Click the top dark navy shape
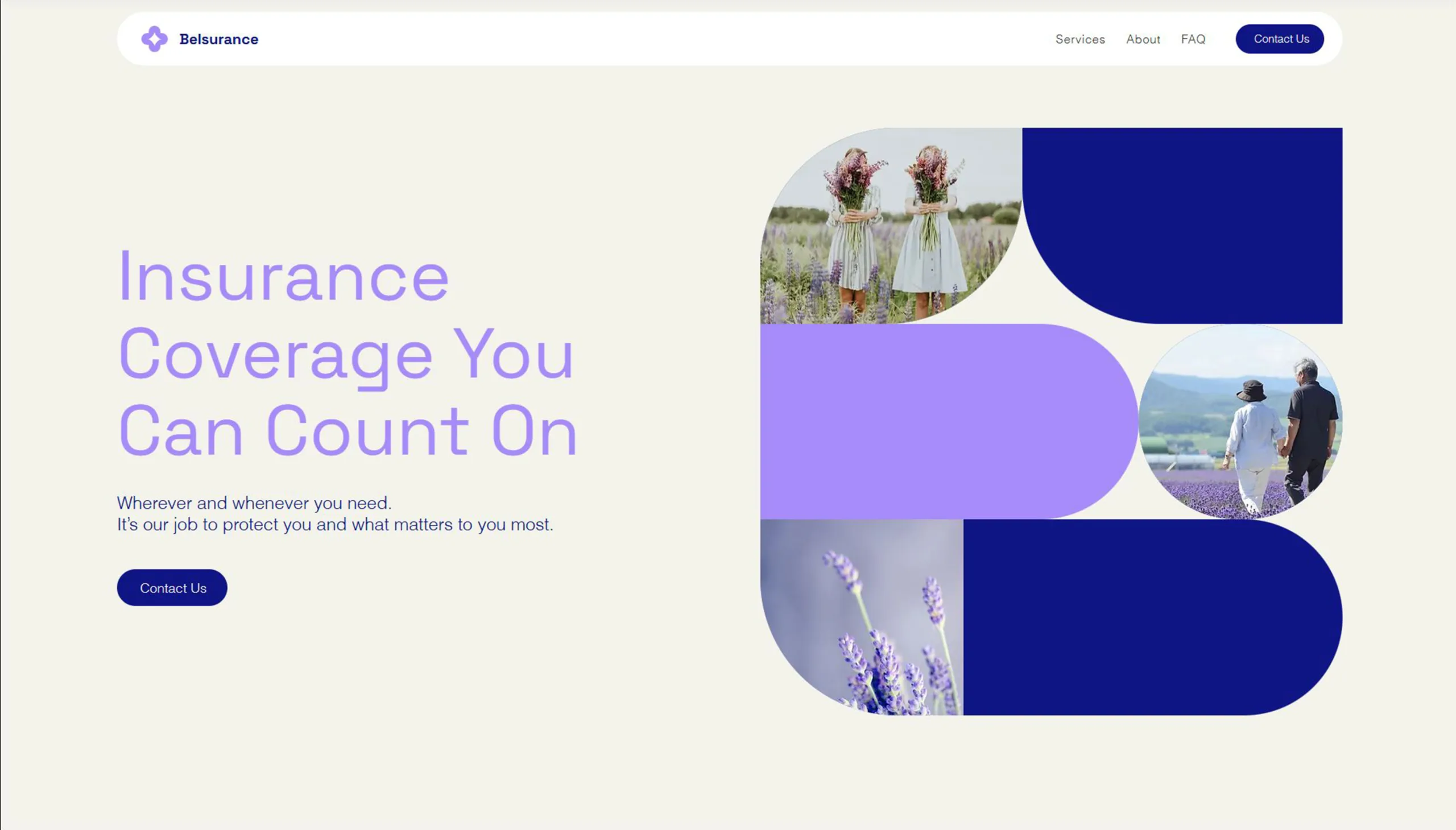Image resolution: width=1456 pixels, height=830 pixels. [x=1182, y=225]
